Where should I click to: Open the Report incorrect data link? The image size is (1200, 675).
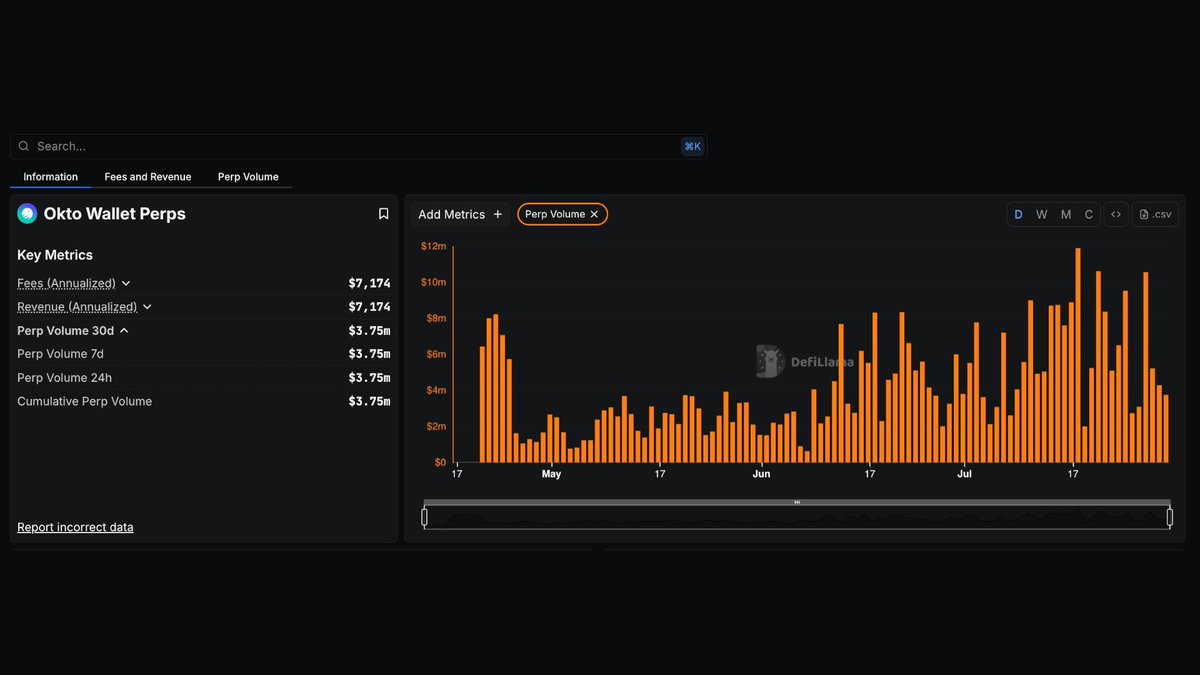(x=75, y=527)
